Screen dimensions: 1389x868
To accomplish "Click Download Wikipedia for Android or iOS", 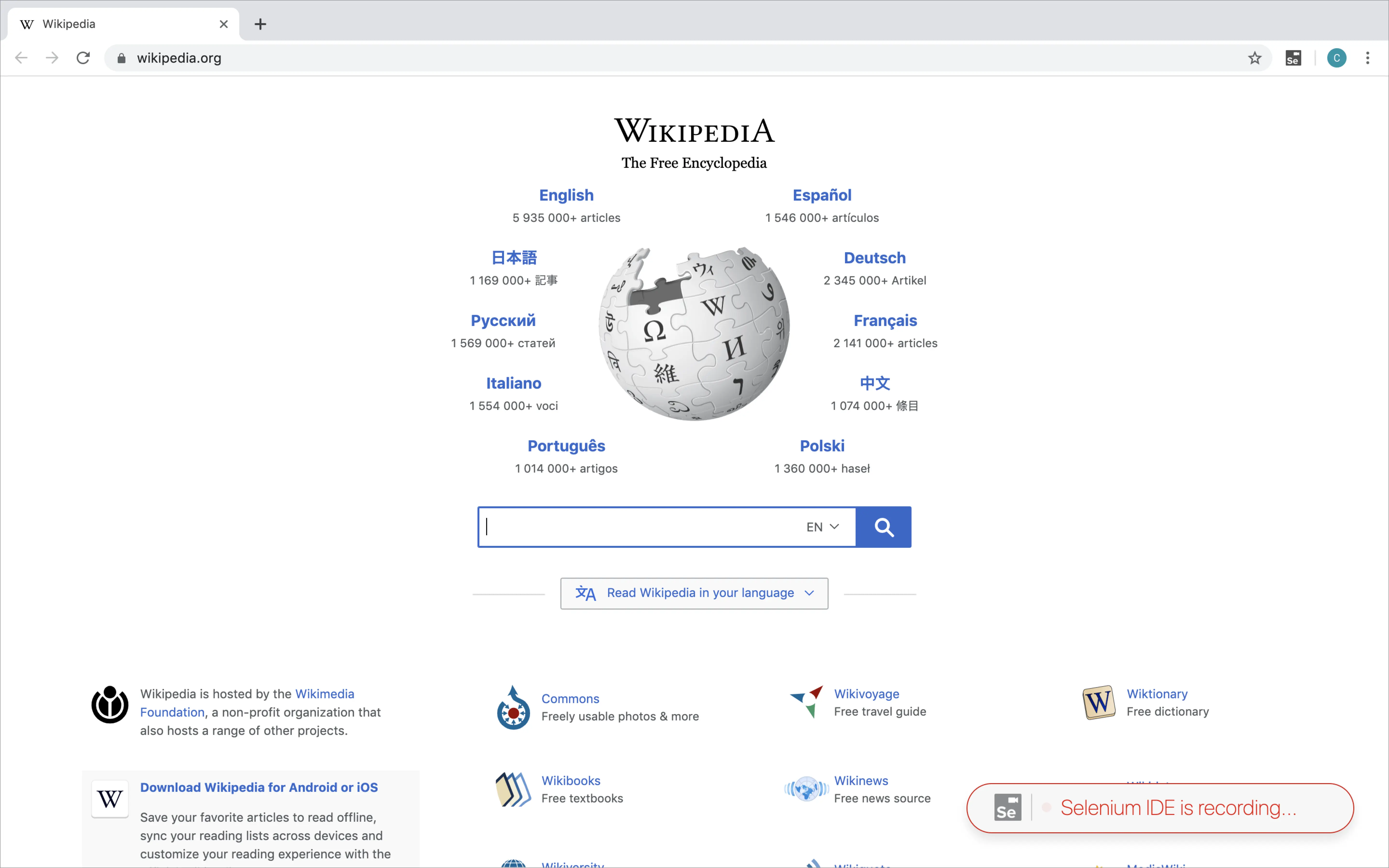I will 259,787.
